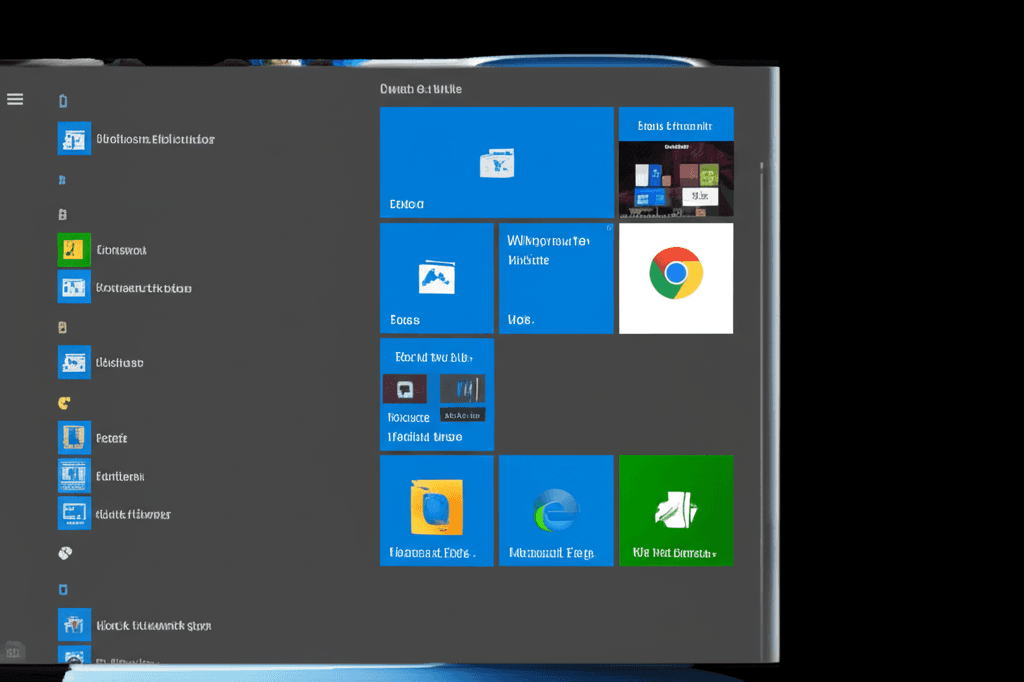Open the green Office tile at bottom right
This screenshot has height=682, width=1024.
point(676,510)
